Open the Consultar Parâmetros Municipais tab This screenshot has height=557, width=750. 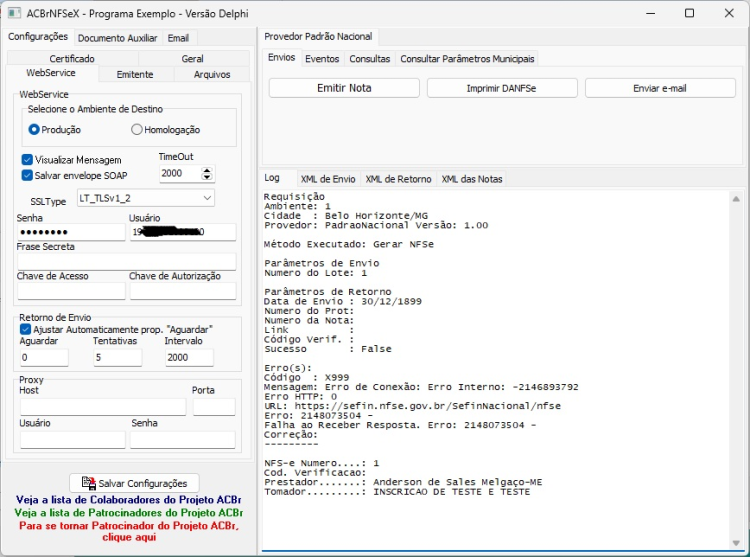[467, 59]
